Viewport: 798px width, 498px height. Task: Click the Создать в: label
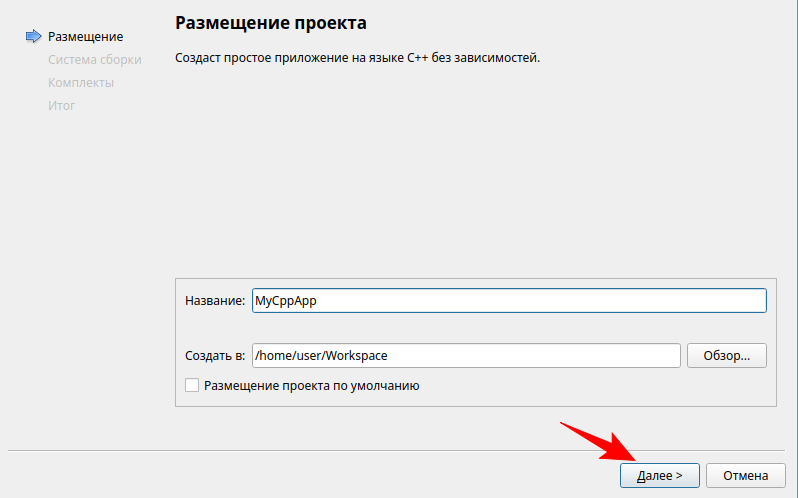click(x=214, y=356)
